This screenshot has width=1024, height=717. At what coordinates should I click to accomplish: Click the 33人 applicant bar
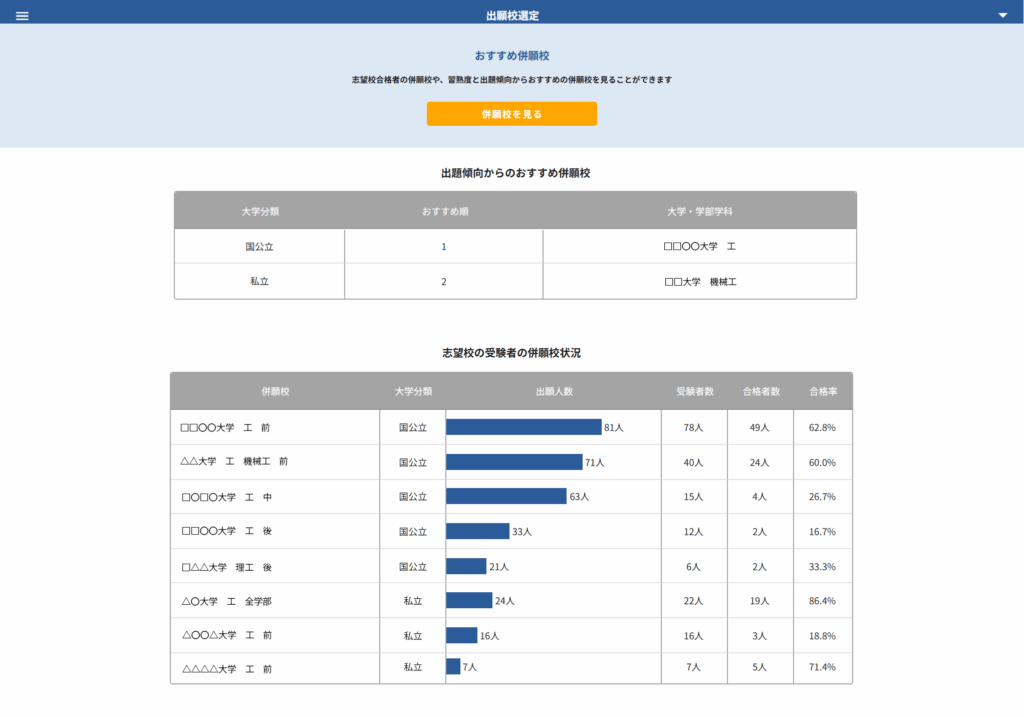click(477, 531)
